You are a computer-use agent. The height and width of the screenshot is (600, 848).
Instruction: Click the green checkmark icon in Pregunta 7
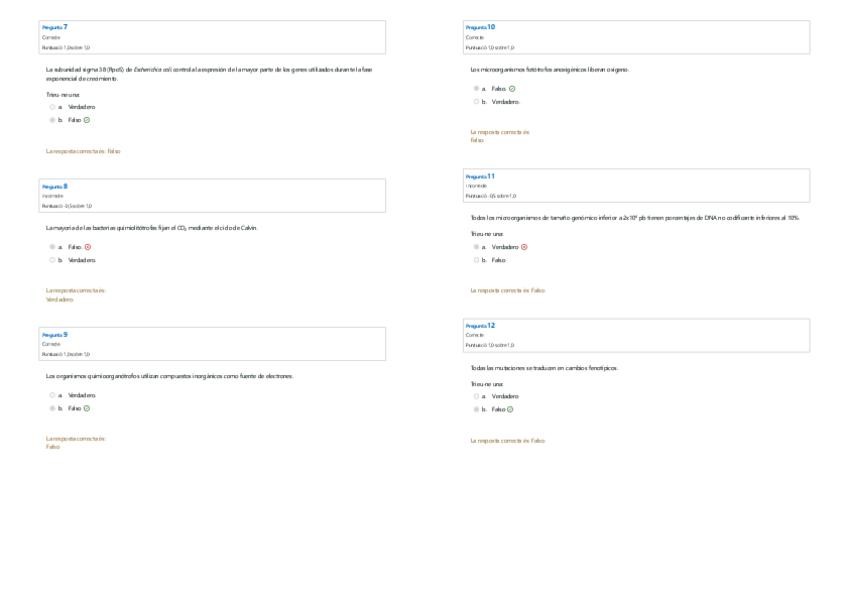coord(87,120)
